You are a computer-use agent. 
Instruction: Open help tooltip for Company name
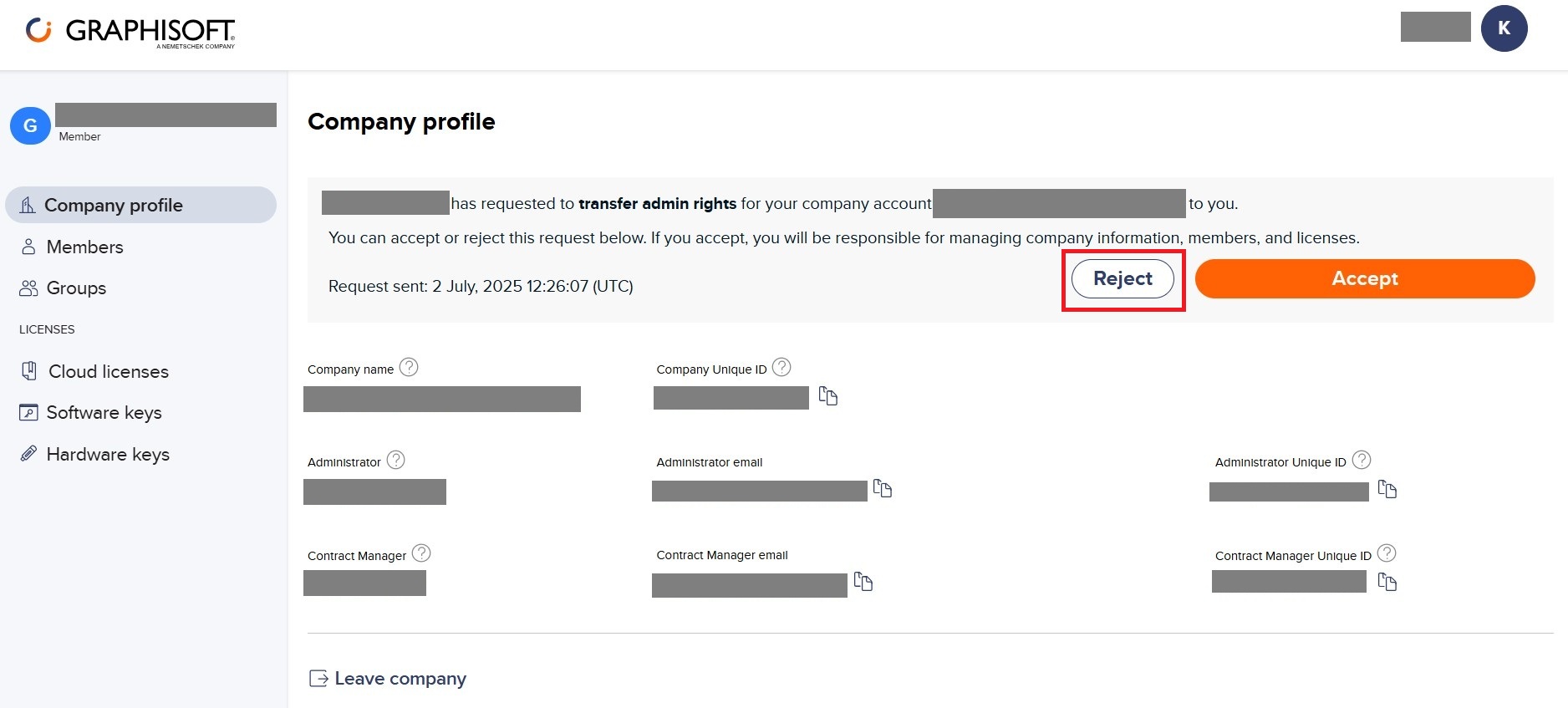tap(409, 367)
